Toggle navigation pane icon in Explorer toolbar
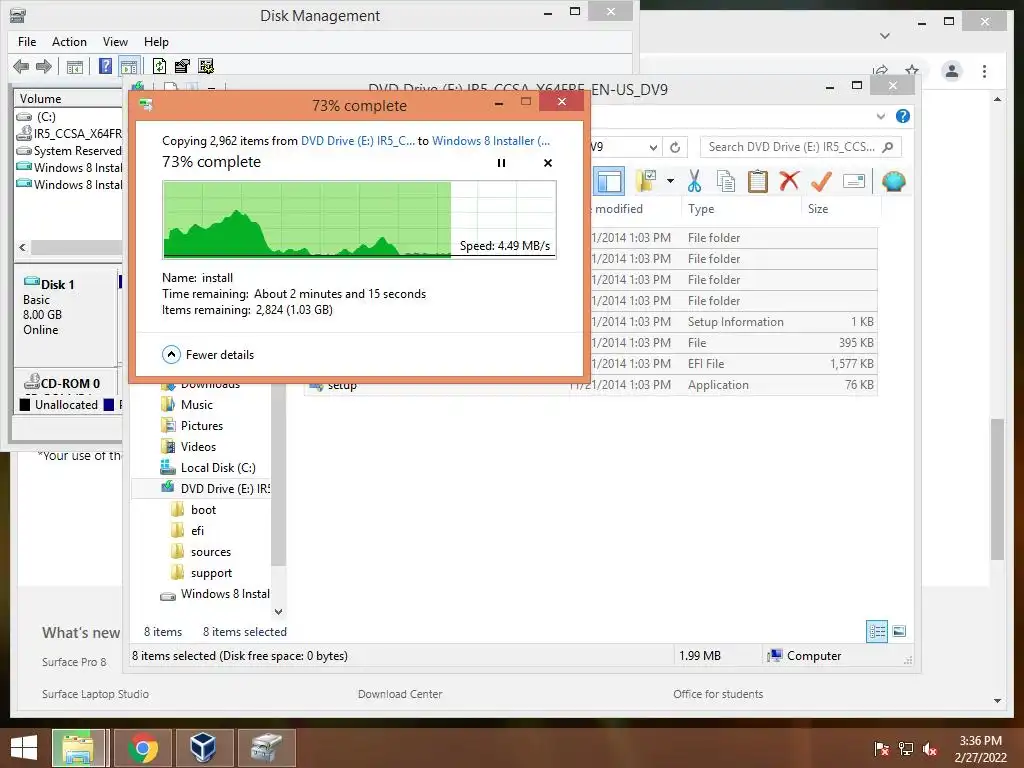Image resolution: width=1024 pixels, height=768 pixels. click(x=609, y=181)
